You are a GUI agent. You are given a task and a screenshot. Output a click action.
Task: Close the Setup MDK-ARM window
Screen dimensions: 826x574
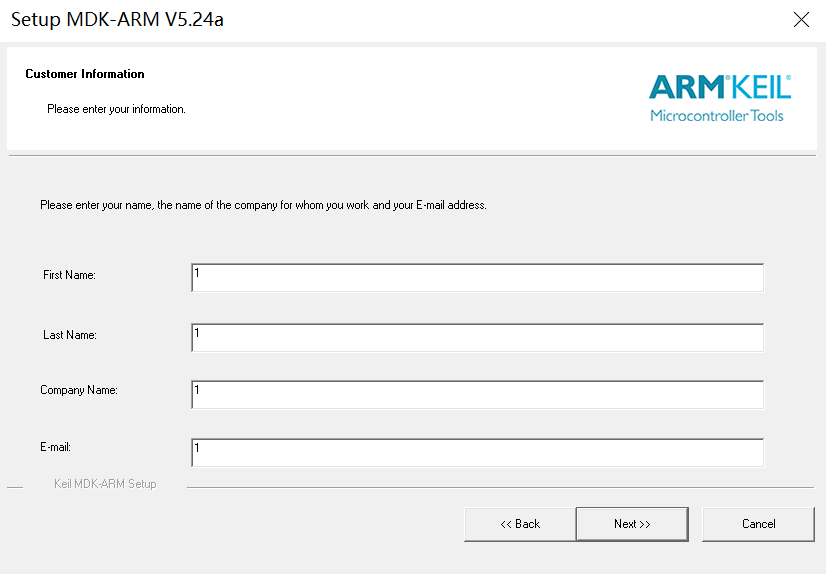point(801,19)
